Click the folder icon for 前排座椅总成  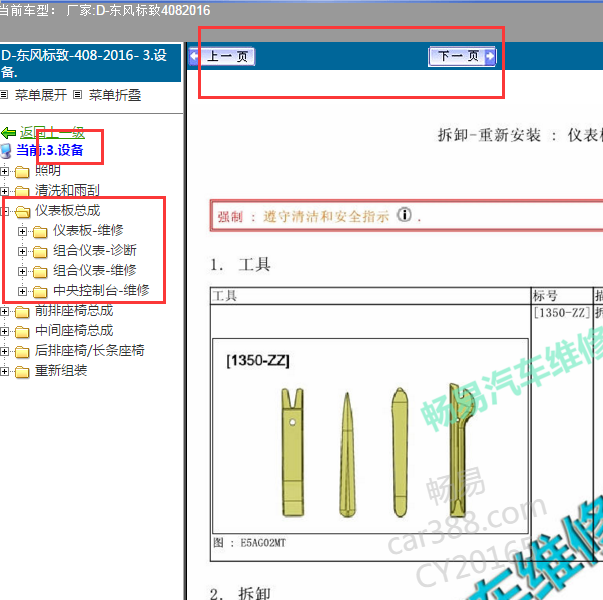[x=22, y=312]
